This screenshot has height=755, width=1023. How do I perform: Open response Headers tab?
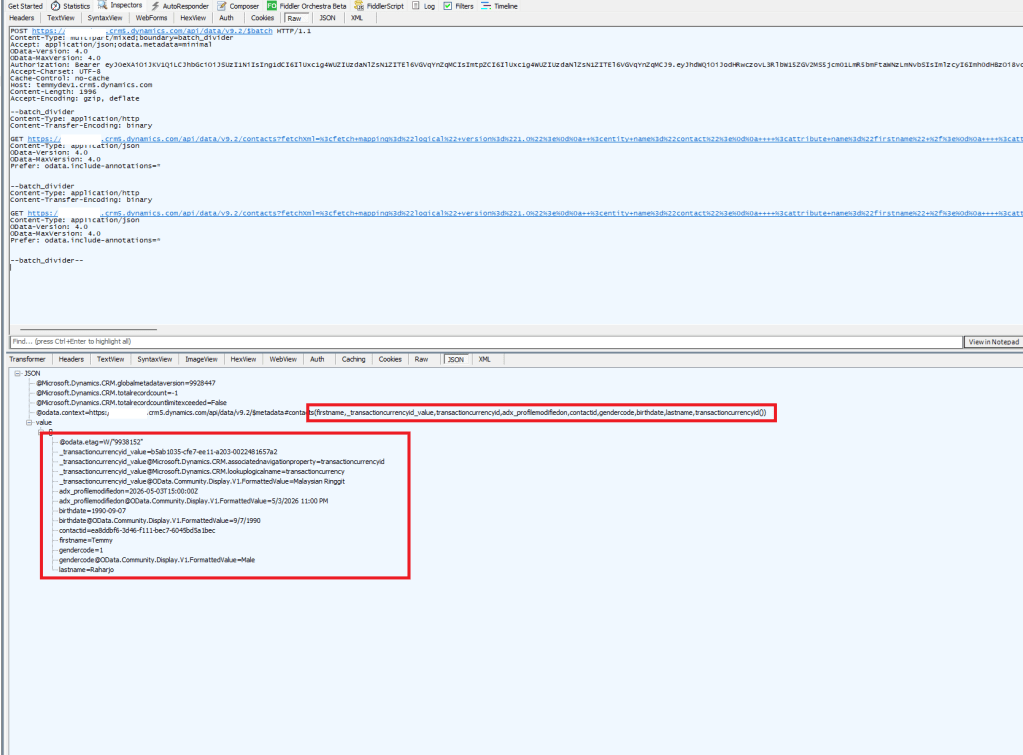pos(71,359)
